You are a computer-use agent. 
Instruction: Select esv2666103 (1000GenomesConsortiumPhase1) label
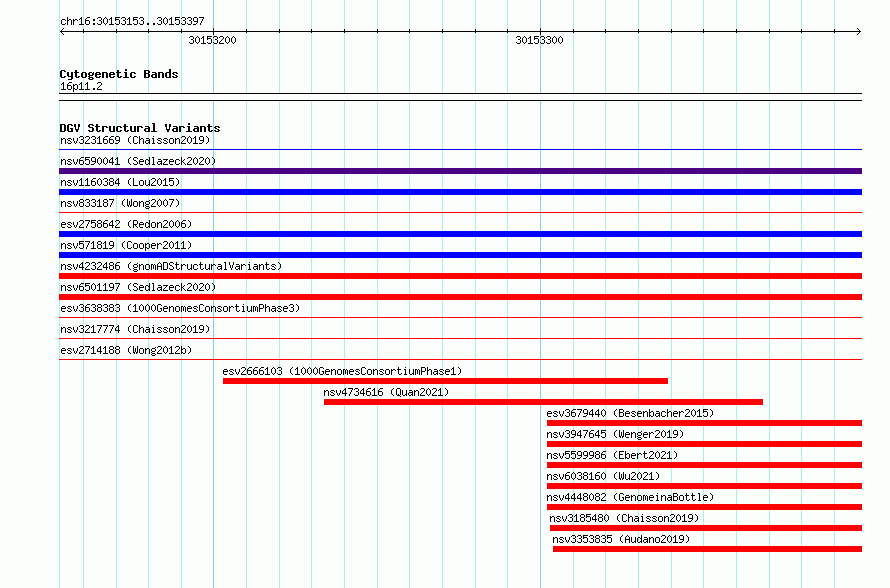(342, 371)
